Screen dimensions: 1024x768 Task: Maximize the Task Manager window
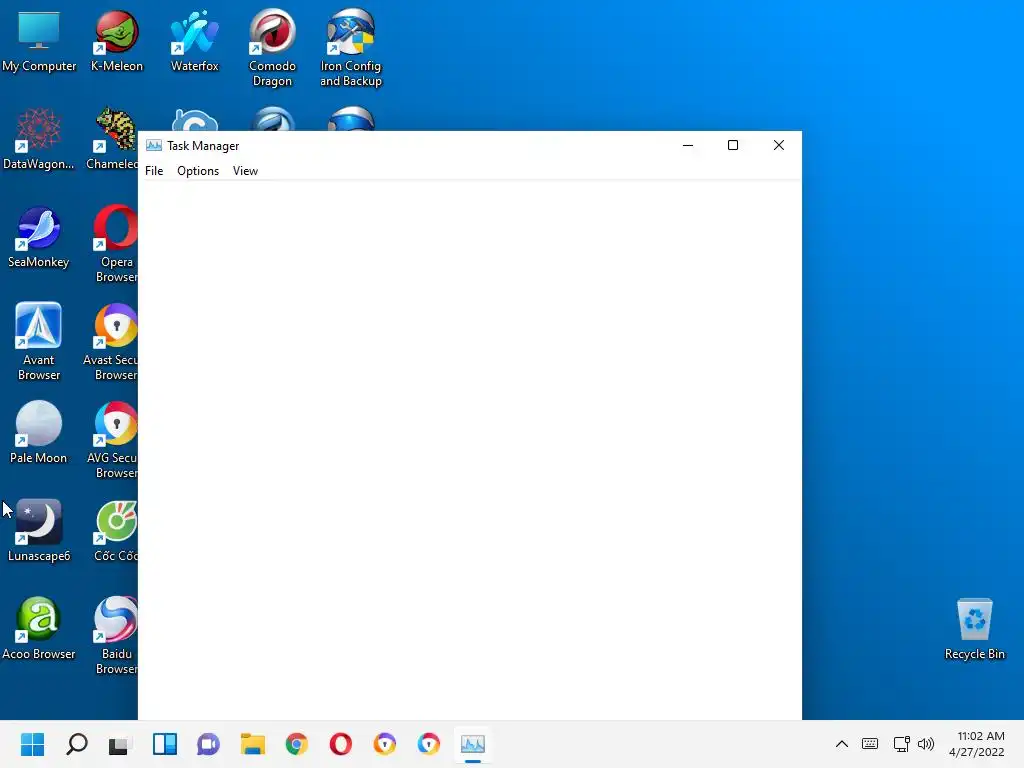tap(733, 146)
